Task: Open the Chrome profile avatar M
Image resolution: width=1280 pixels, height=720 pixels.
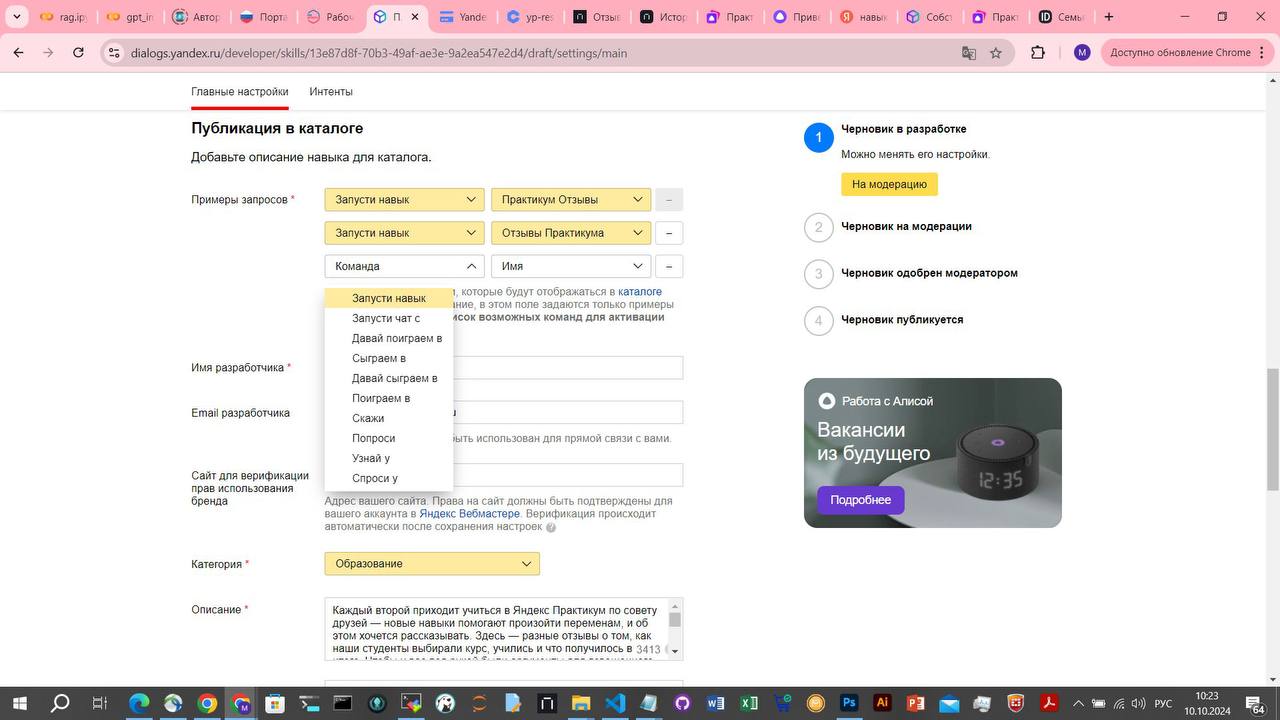Action: 1082,53
